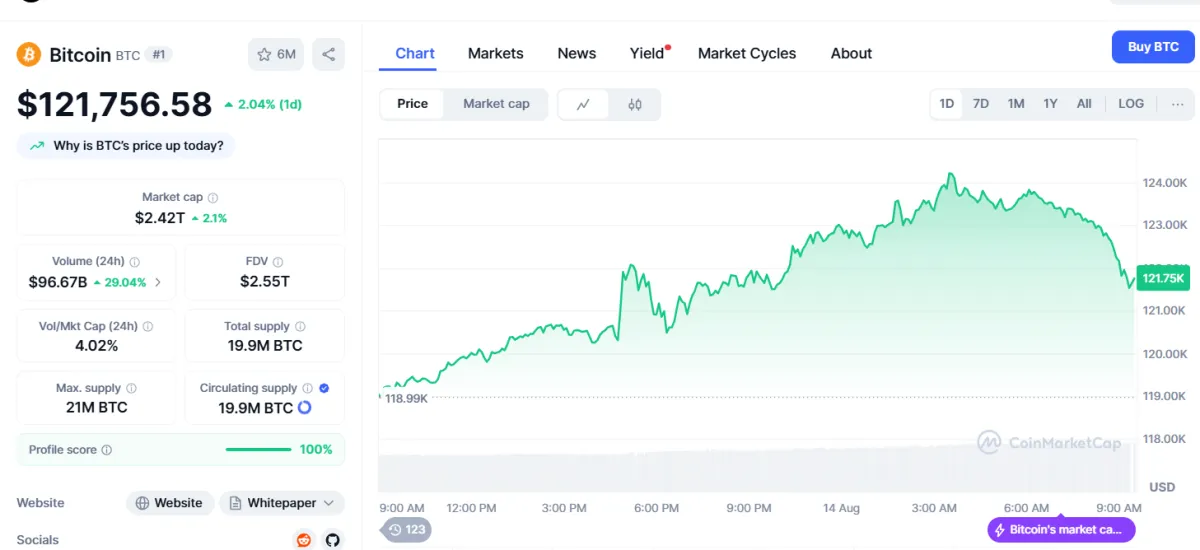
Task: Click the current price 121.75K label
Action: pos(1163,278)
